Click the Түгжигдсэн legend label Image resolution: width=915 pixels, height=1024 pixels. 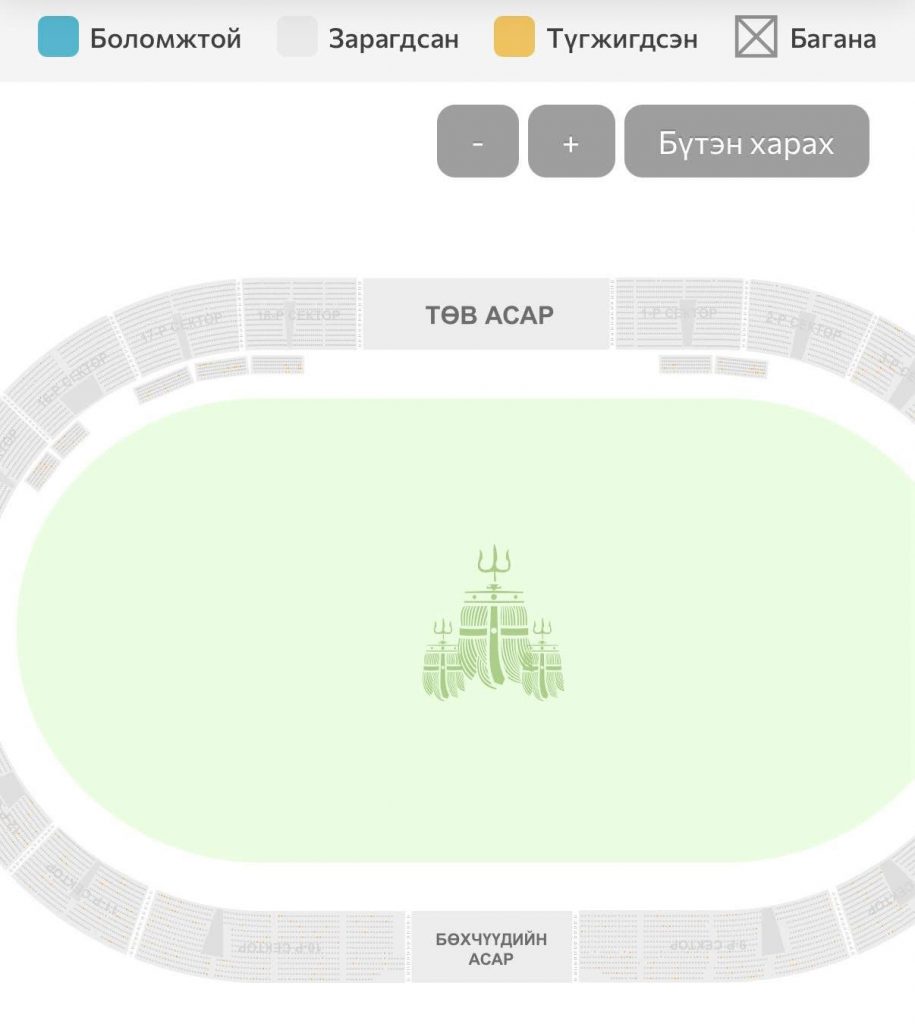pos(622,39)
